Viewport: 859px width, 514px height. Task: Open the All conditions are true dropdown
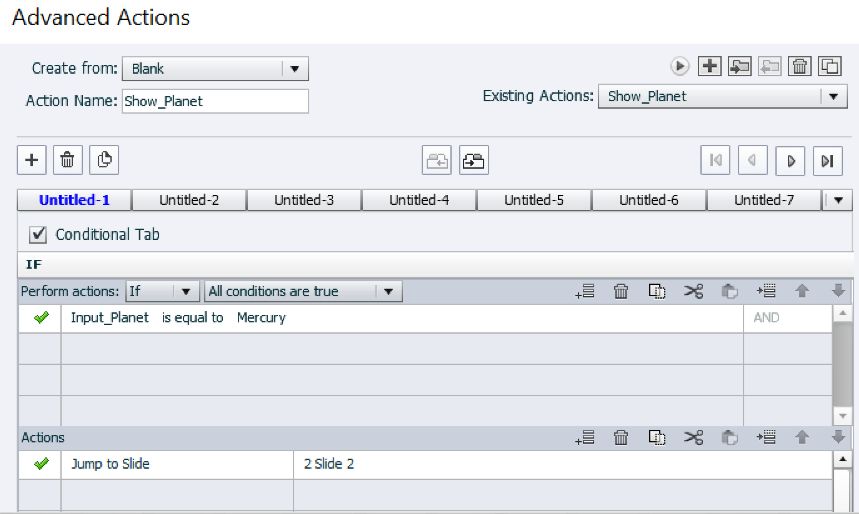click(x=389, y=291)
